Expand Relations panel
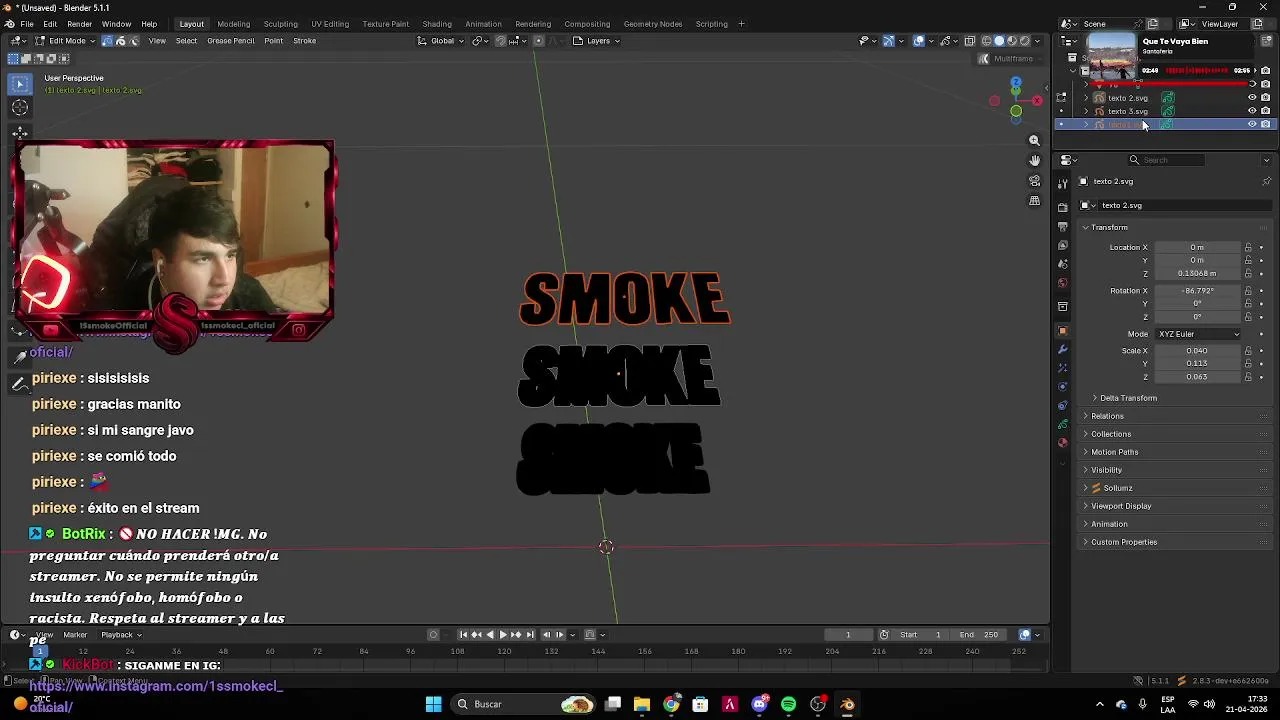Viewport: 1280px width, 720px height. 1107,416
